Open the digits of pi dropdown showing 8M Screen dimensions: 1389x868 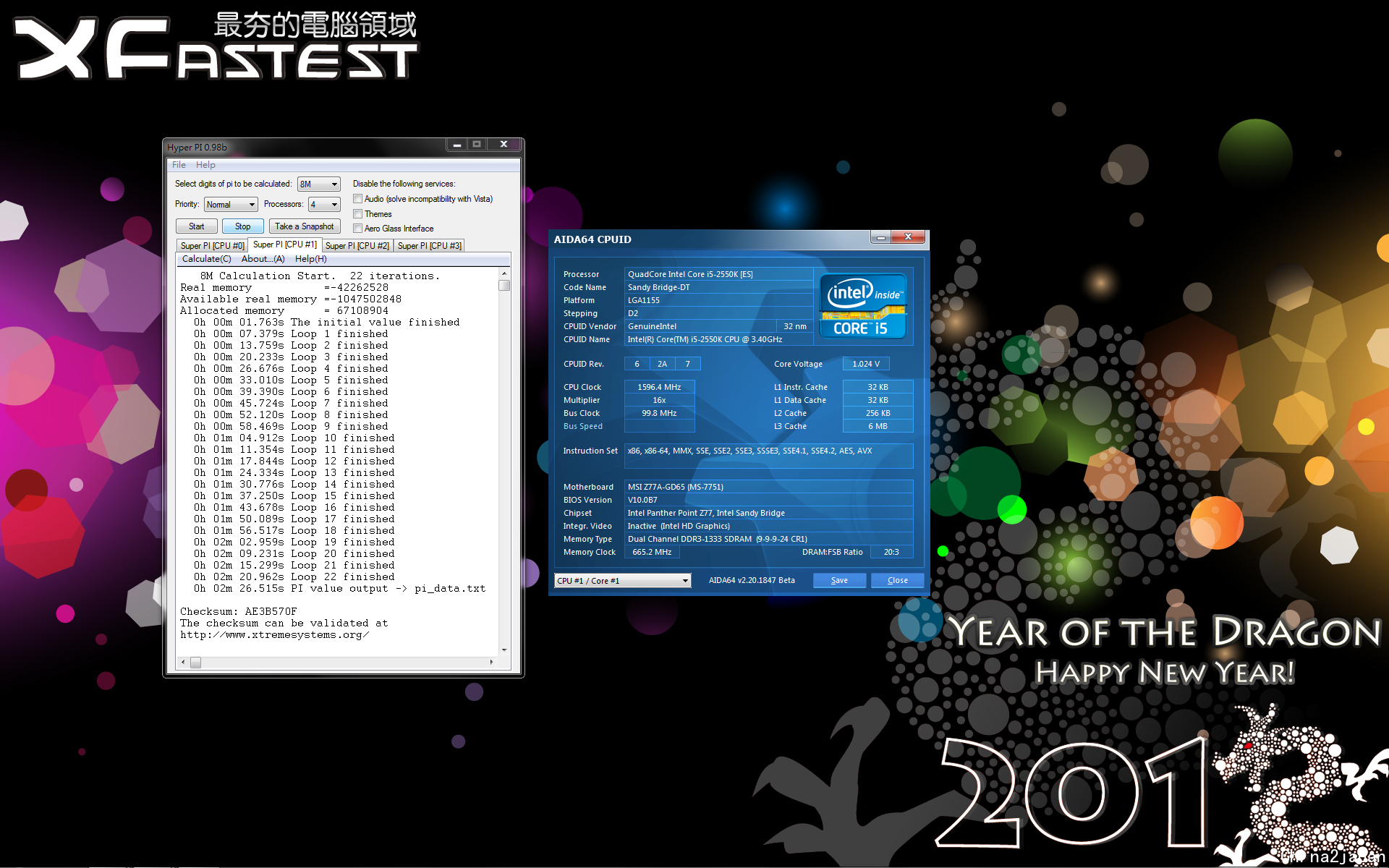tap(318, 184)
